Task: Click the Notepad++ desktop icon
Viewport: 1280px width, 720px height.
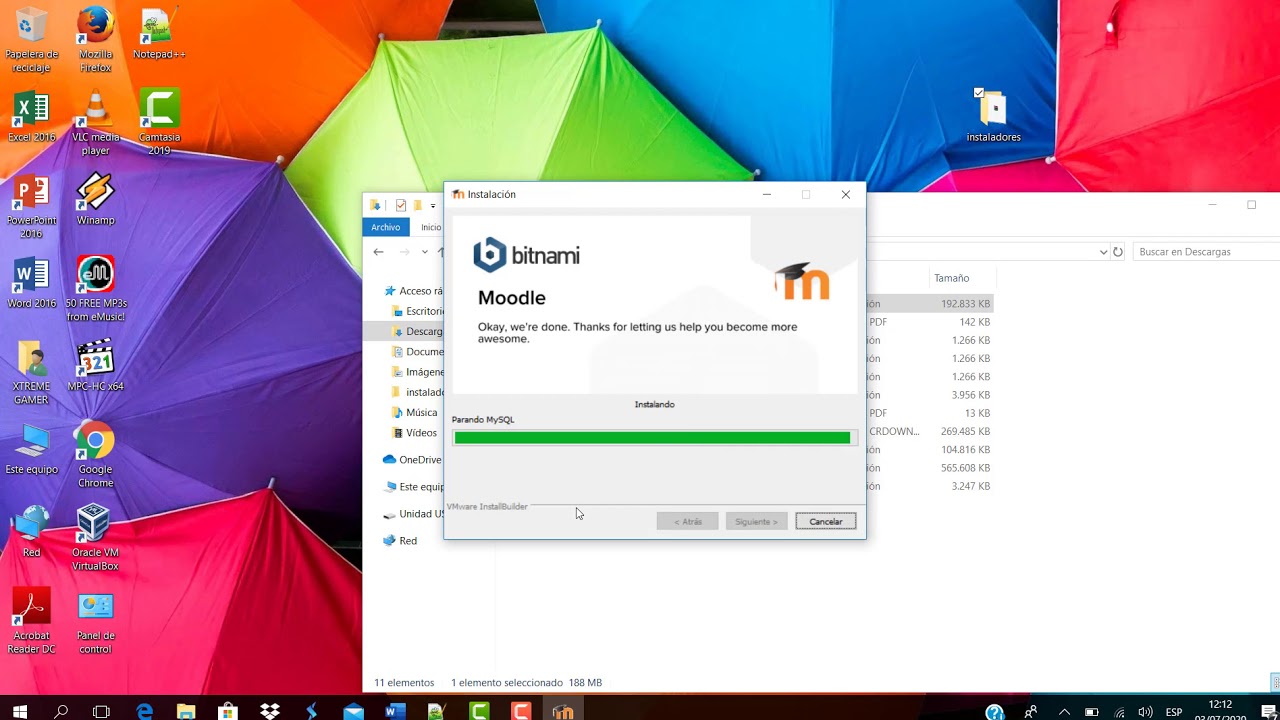Action: point(159,35)
